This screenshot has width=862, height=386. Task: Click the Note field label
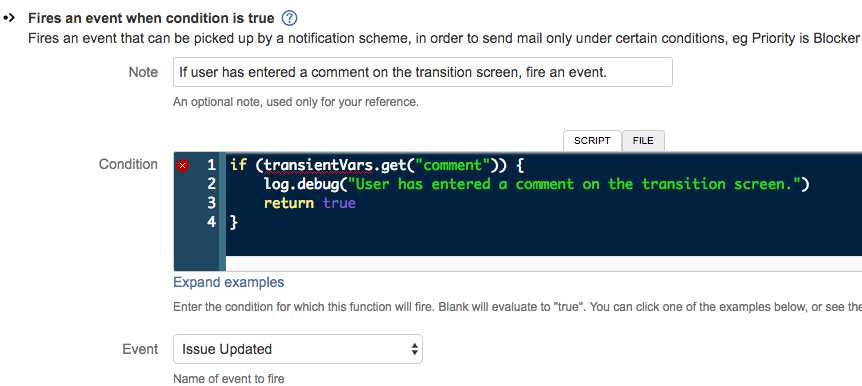(x=143, y=73)
